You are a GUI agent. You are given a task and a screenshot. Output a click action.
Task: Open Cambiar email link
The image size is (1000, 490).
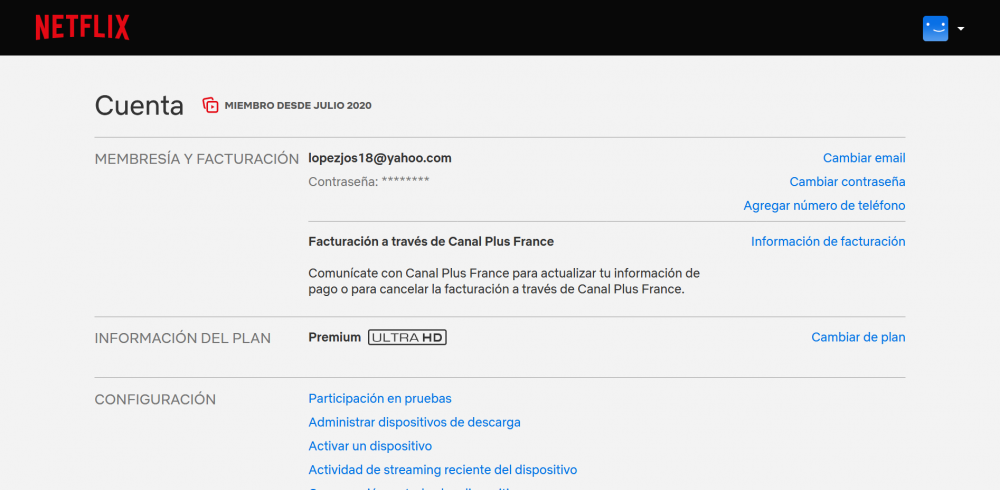tap(863, 158)
